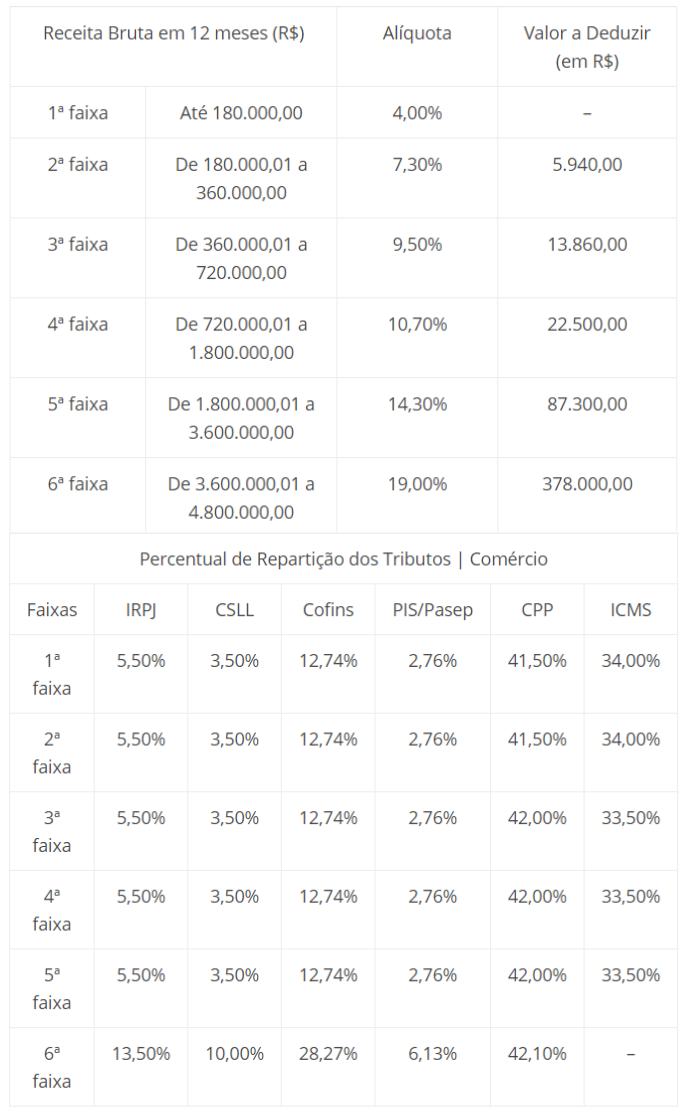The image size is (686, 1114).
Task: Click the 13,50% IRPJ cell
Action: 141,1053
